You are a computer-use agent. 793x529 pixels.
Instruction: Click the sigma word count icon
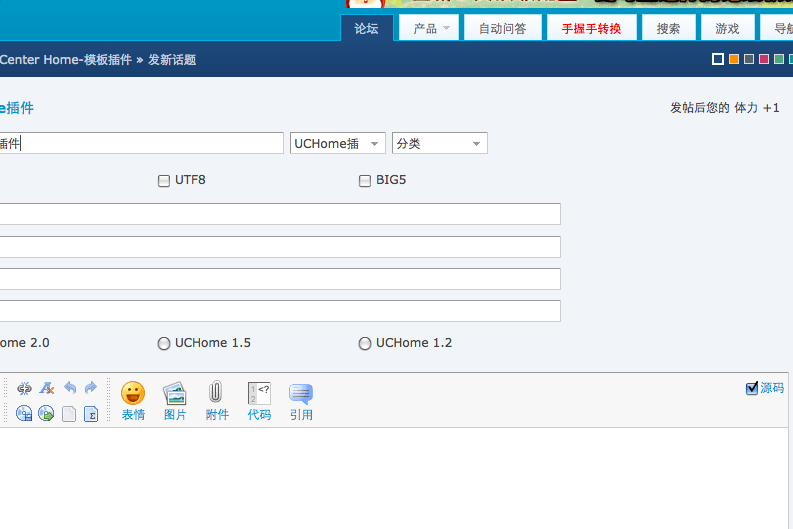tap(91, 414)
